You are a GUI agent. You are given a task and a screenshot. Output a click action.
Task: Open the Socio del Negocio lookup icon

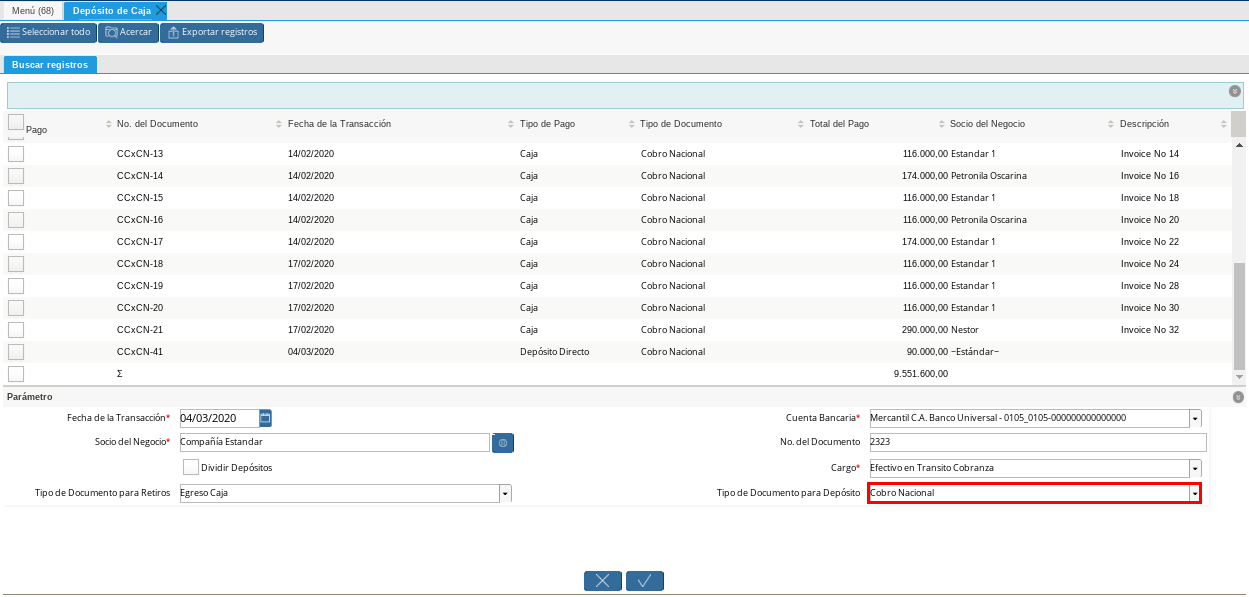pyautogui.click(x=502, y=442)
